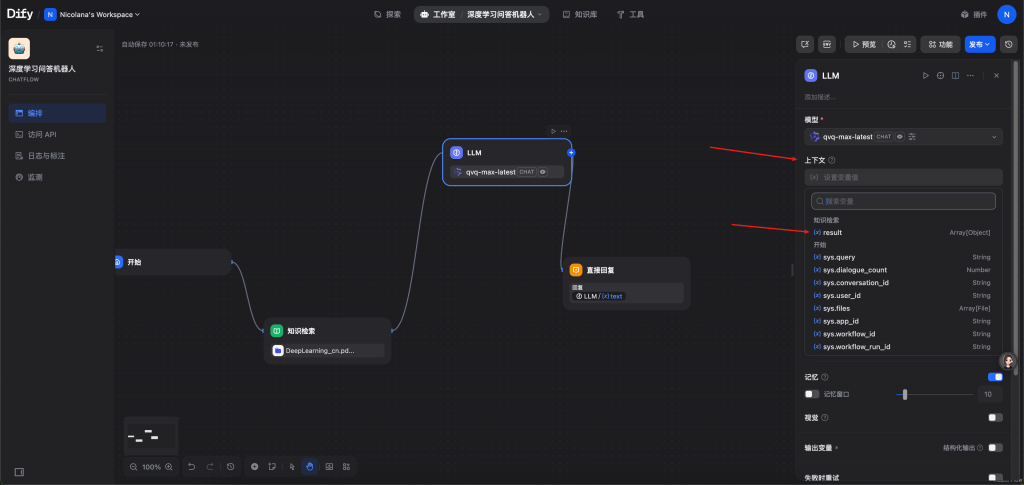The width and height of the screenshot is (1024, 485).
Task: Open the 发布 publish dropdown
Action: coord(980,44)
